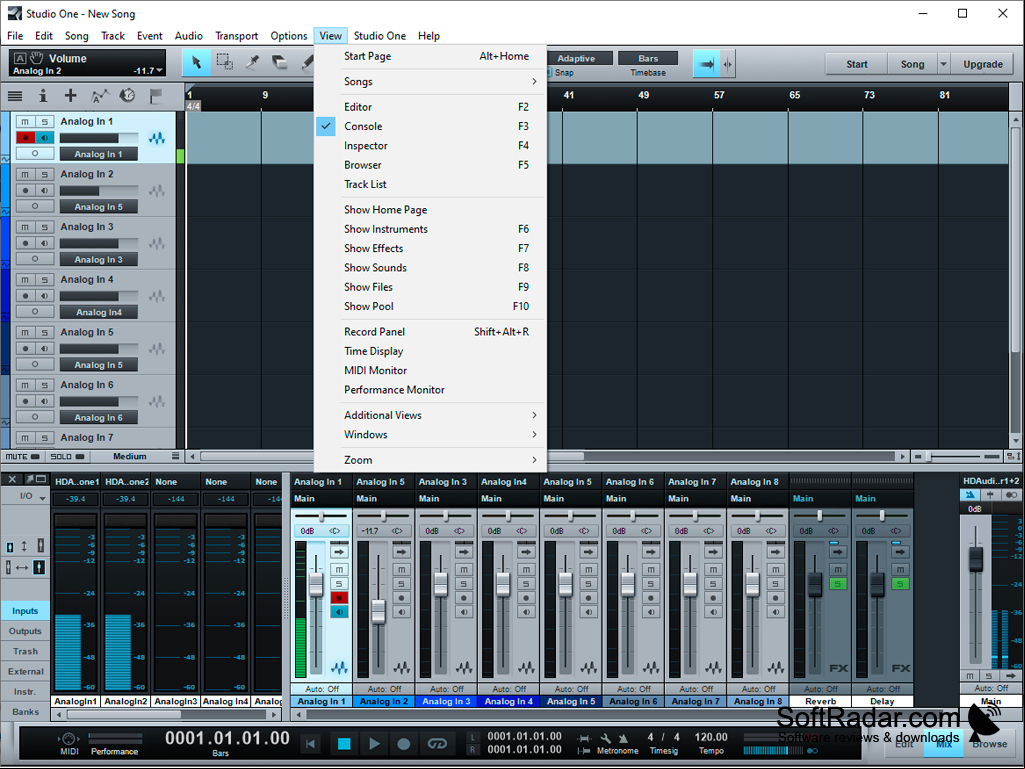Select the Range tool
This screenshot has height=769, width=1025.
tap(224, 63)
